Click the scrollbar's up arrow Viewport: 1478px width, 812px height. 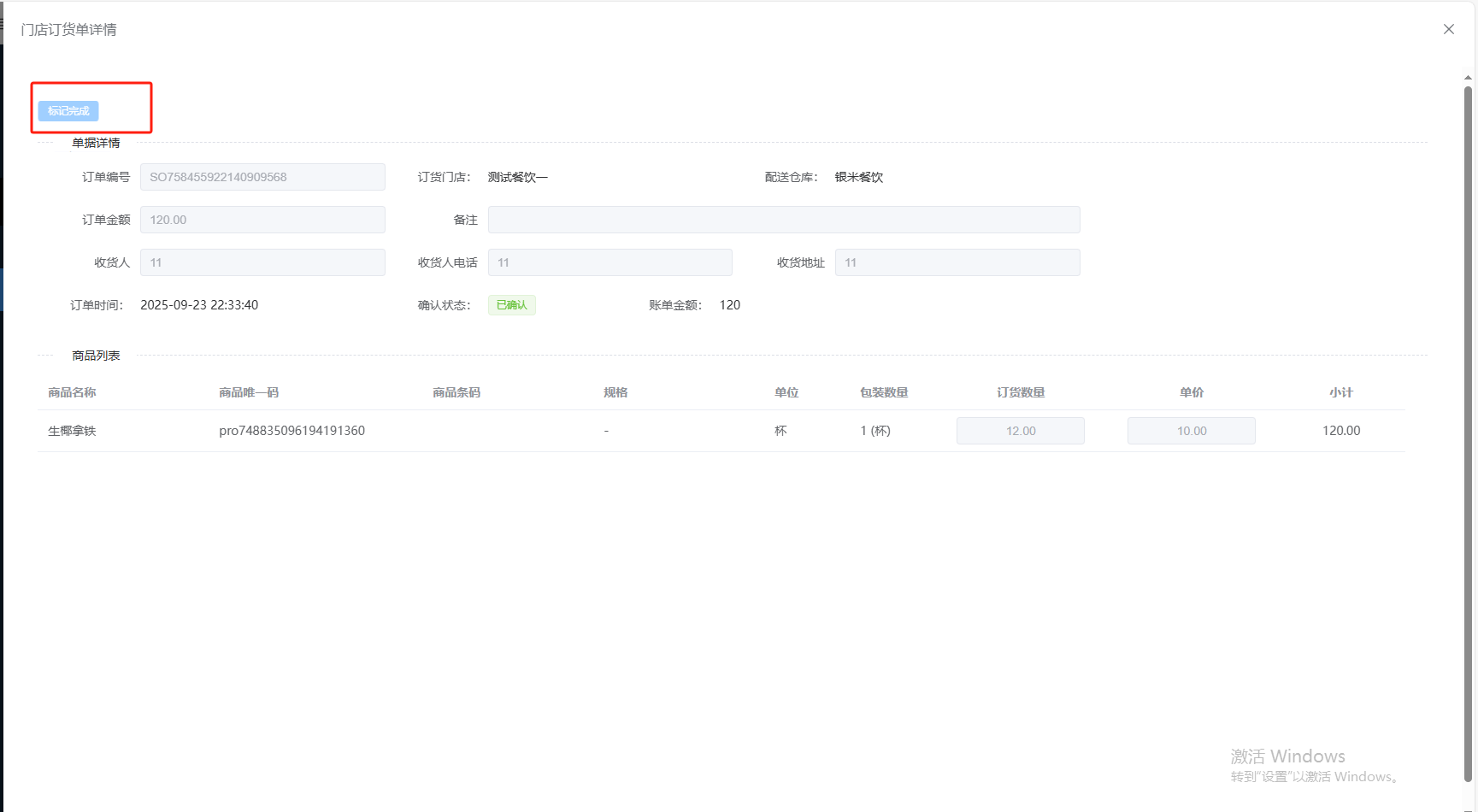(x=1468, y=78)
